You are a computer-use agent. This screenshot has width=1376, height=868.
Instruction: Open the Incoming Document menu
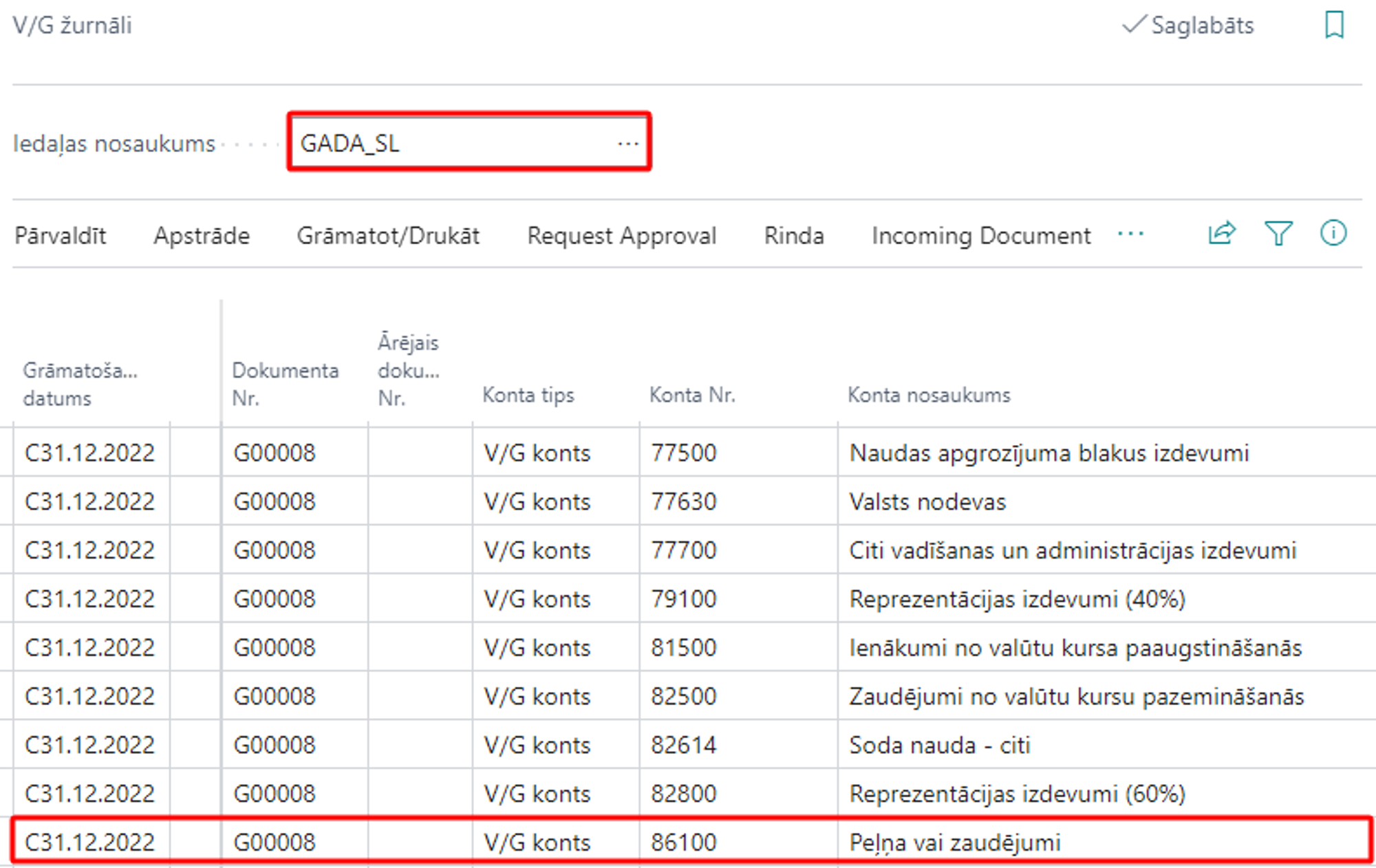980,236
